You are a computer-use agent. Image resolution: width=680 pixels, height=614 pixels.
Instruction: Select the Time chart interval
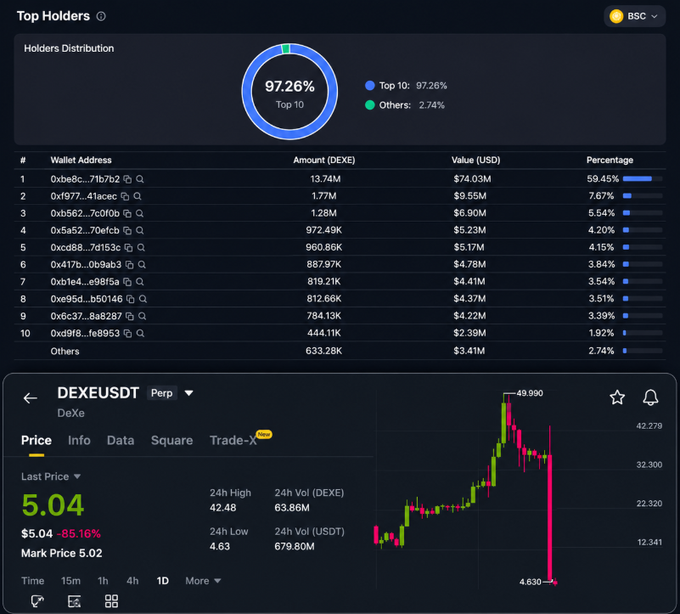pos(33,581)
